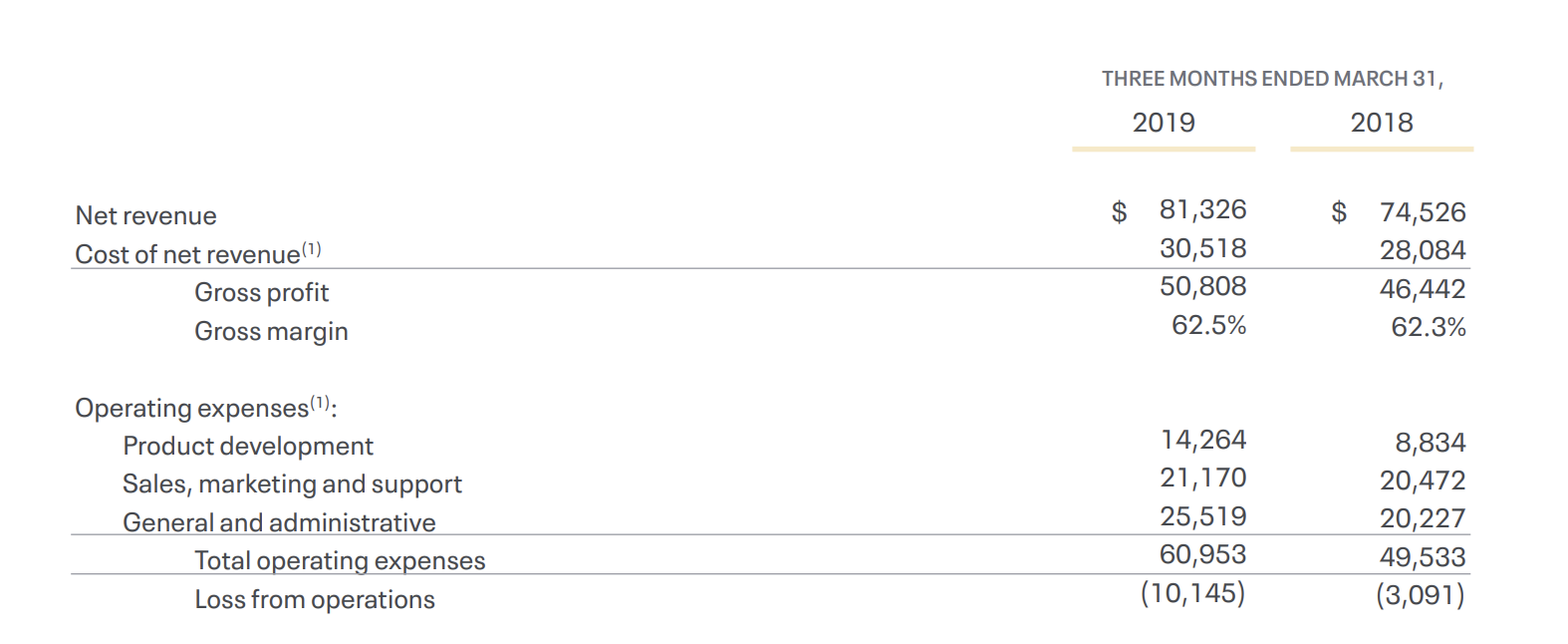This screenshot has width=1568, height=644.
Task: Select the Product development row label
Action: pyautogui.click(x=247, y=446)
